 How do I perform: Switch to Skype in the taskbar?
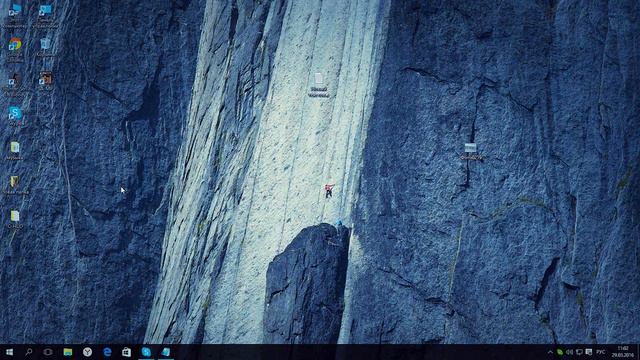pyautogui.click(x=146, y=352)
